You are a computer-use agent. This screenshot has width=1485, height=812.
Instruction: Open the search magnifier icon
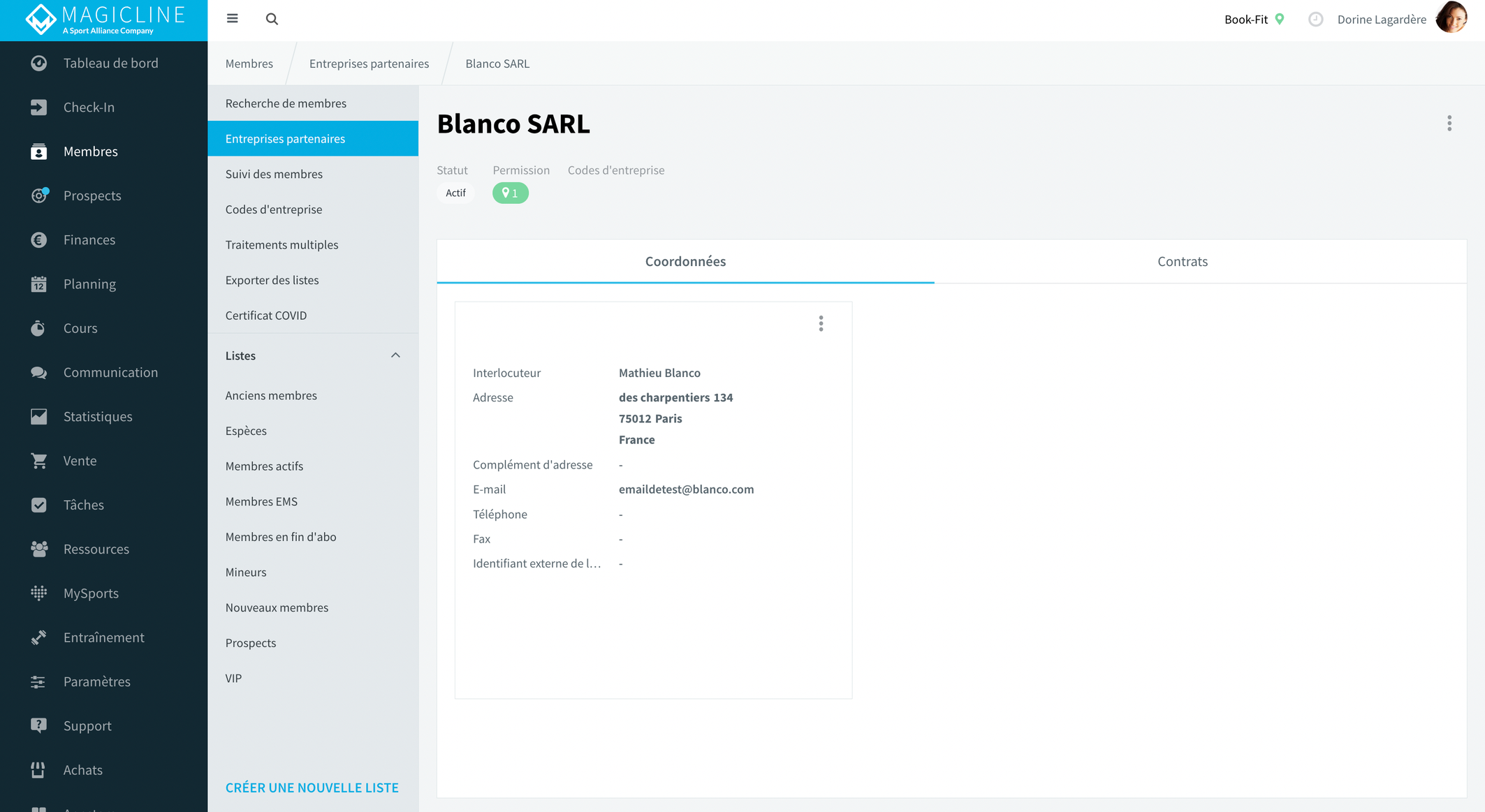pyautogui.click(x=272, y=19)
